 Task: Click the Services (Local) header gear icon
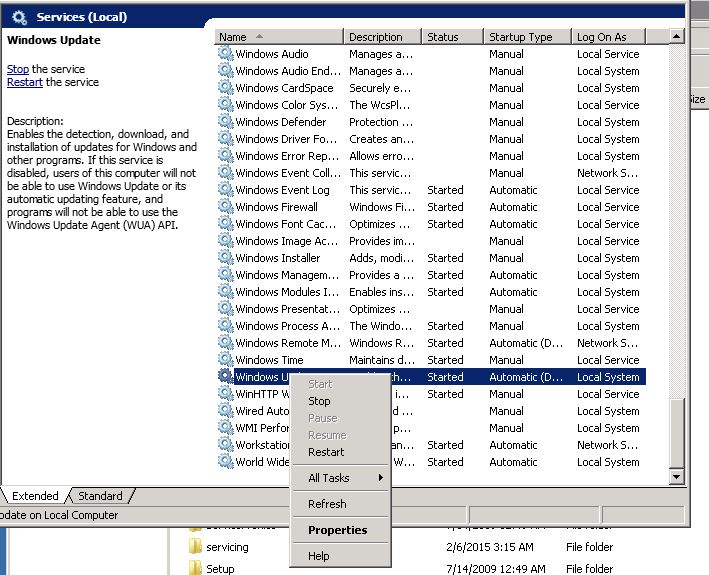(x=19, y=17)
